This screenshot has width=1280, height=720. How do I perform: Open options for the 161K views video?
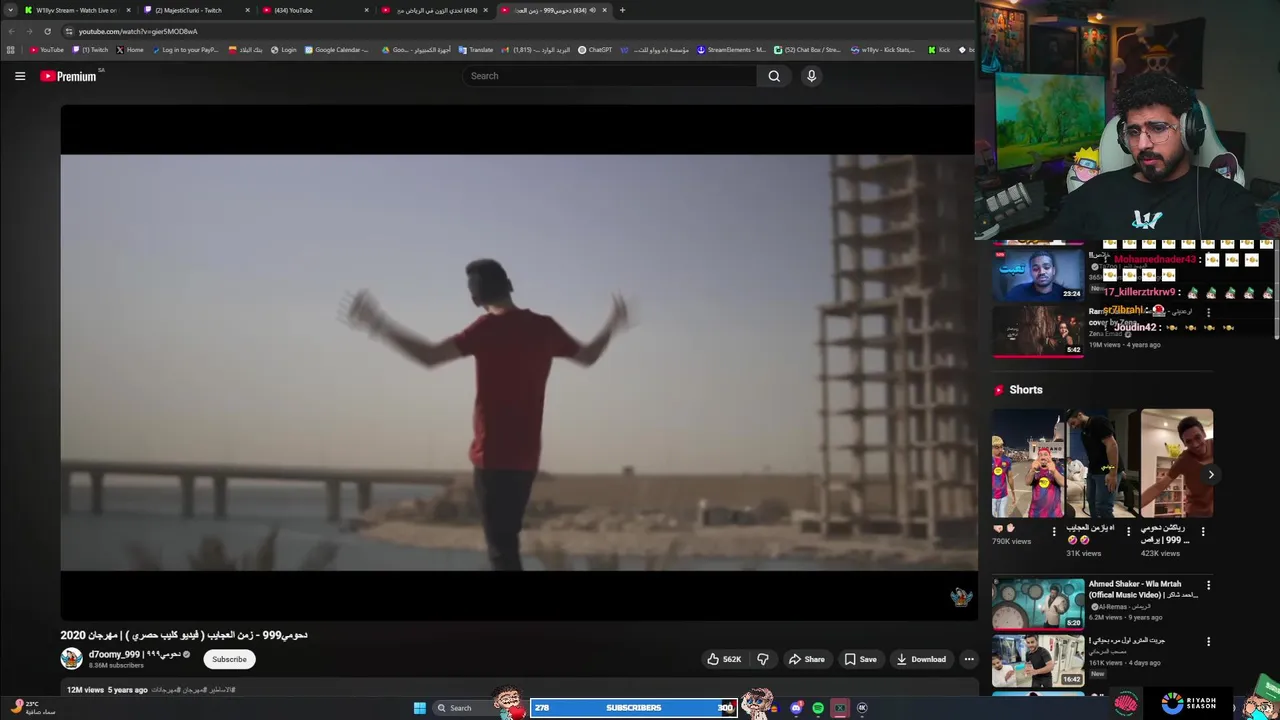pos(1208,642)
